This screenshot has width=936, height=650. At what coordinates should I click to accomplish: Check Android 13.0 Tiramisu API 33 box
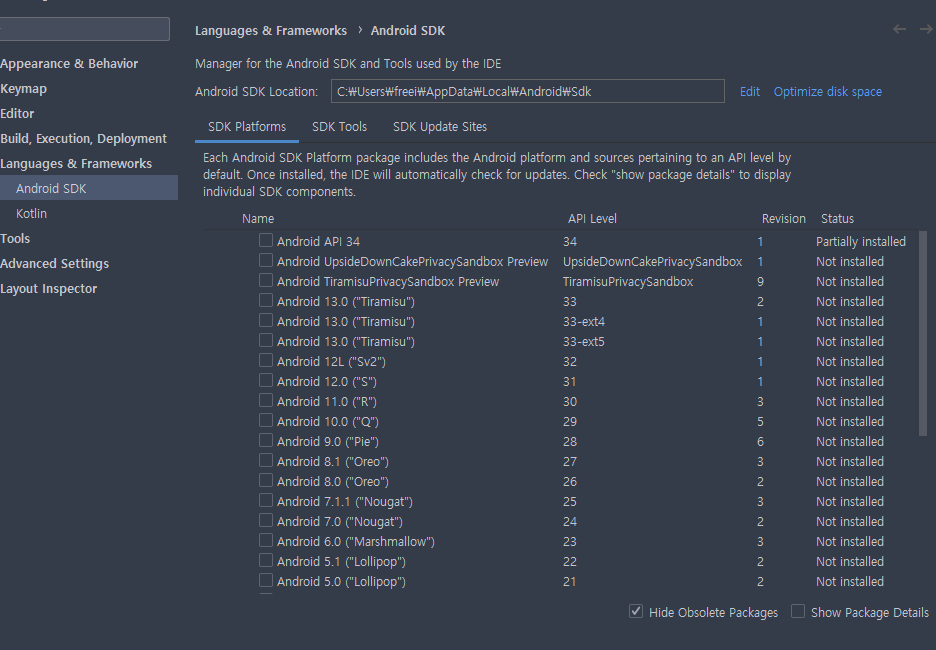(266, 300)
